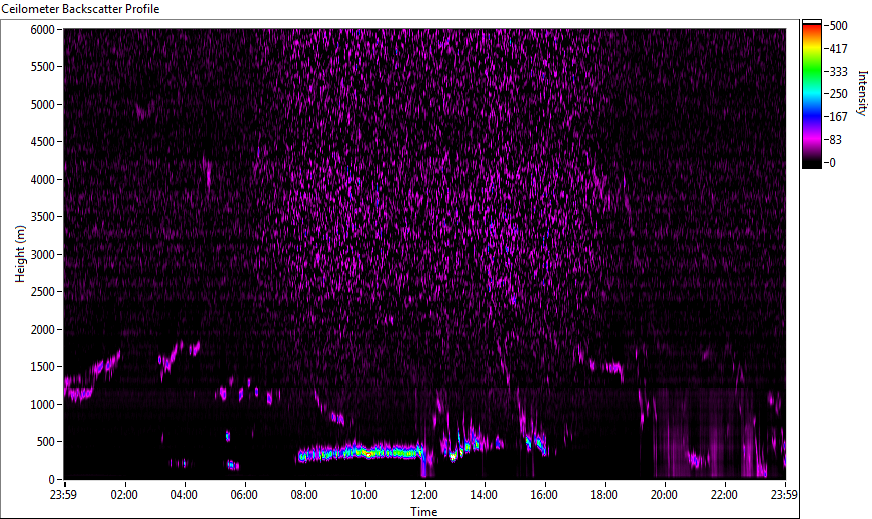Click the bright cloud layer near 10:00
This screenshot has height=519, width=872.
[361, 452]
